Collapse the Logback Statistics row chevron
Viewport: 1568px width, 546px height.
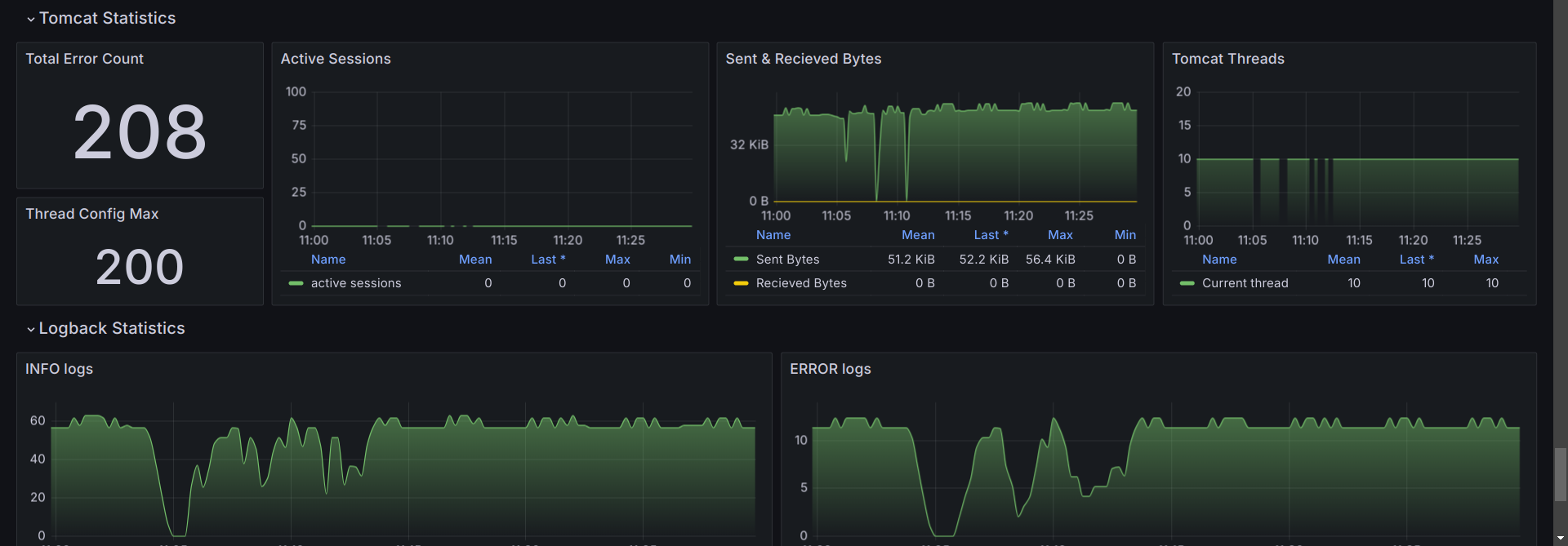pyautogui.click(x=31, y=329)
